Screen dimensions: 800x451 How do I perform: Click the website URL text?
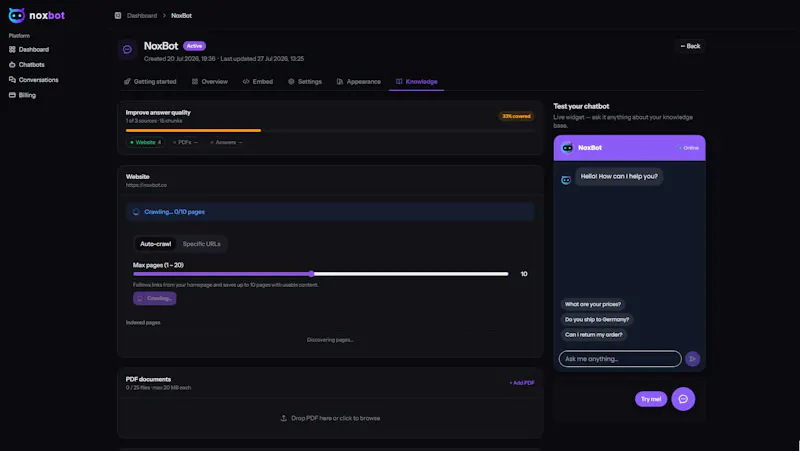coord(146,185)
